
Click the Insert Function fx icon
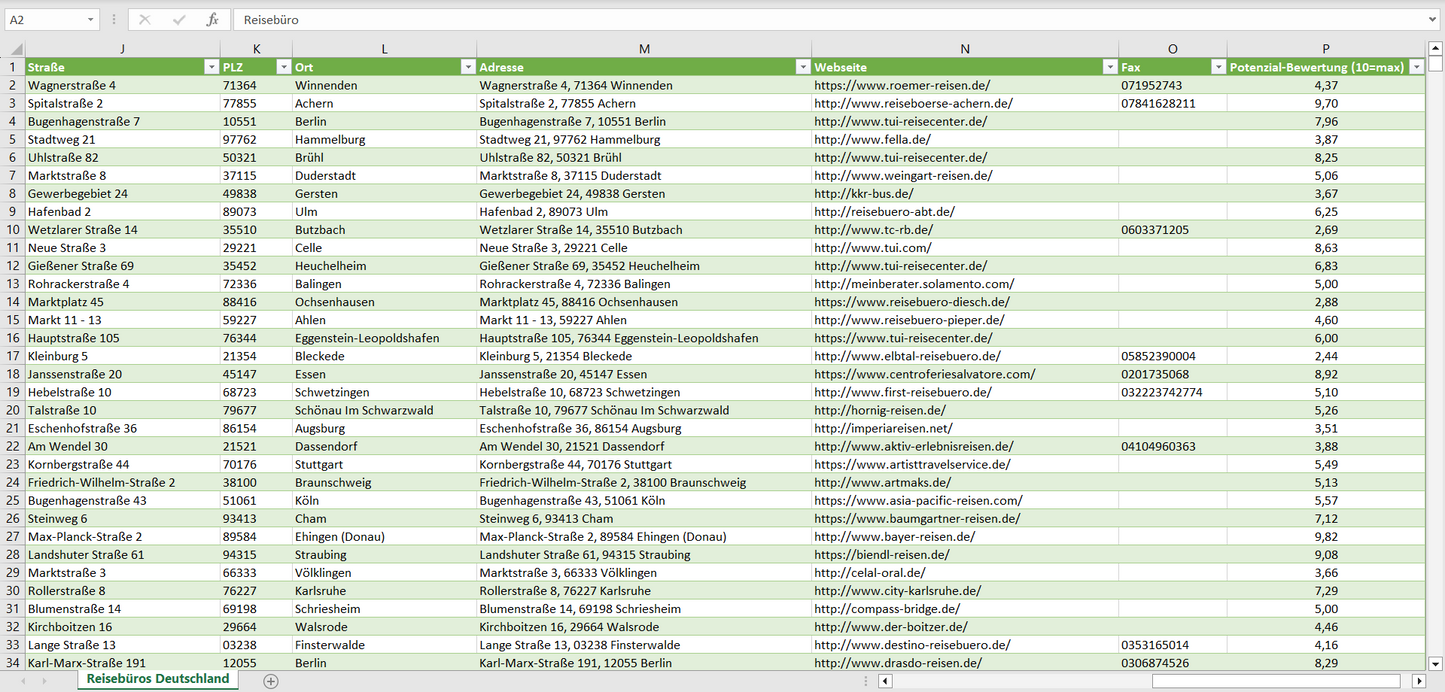pos(212,20)
